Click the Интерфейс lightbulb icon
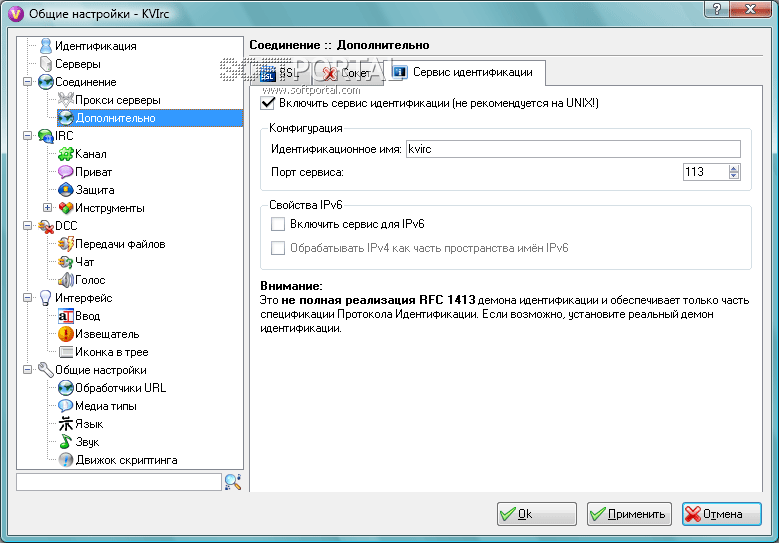The height and width of the screenshot is (543, 779). 46,298
